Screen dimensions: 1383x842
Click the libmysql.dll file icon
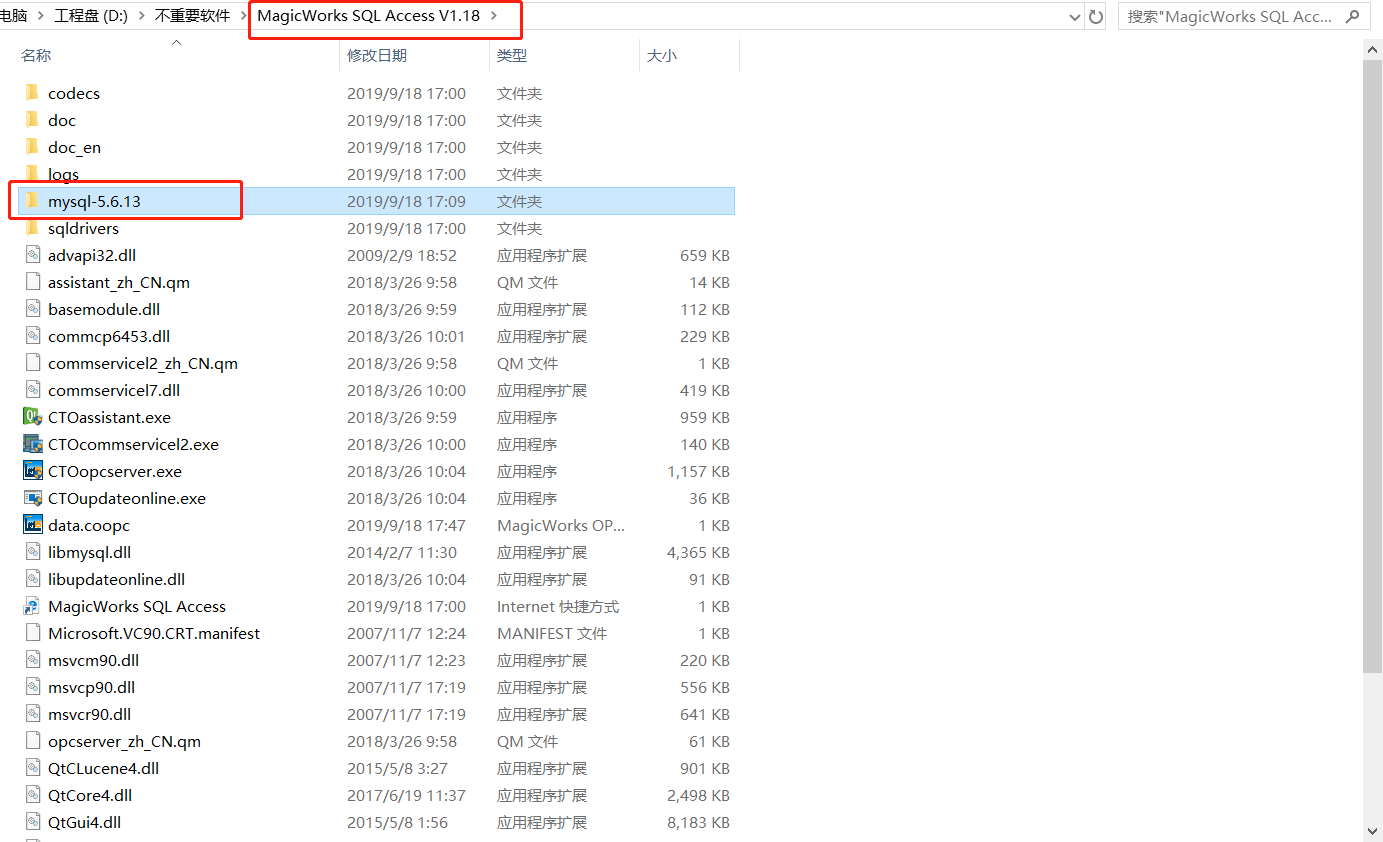32,552
